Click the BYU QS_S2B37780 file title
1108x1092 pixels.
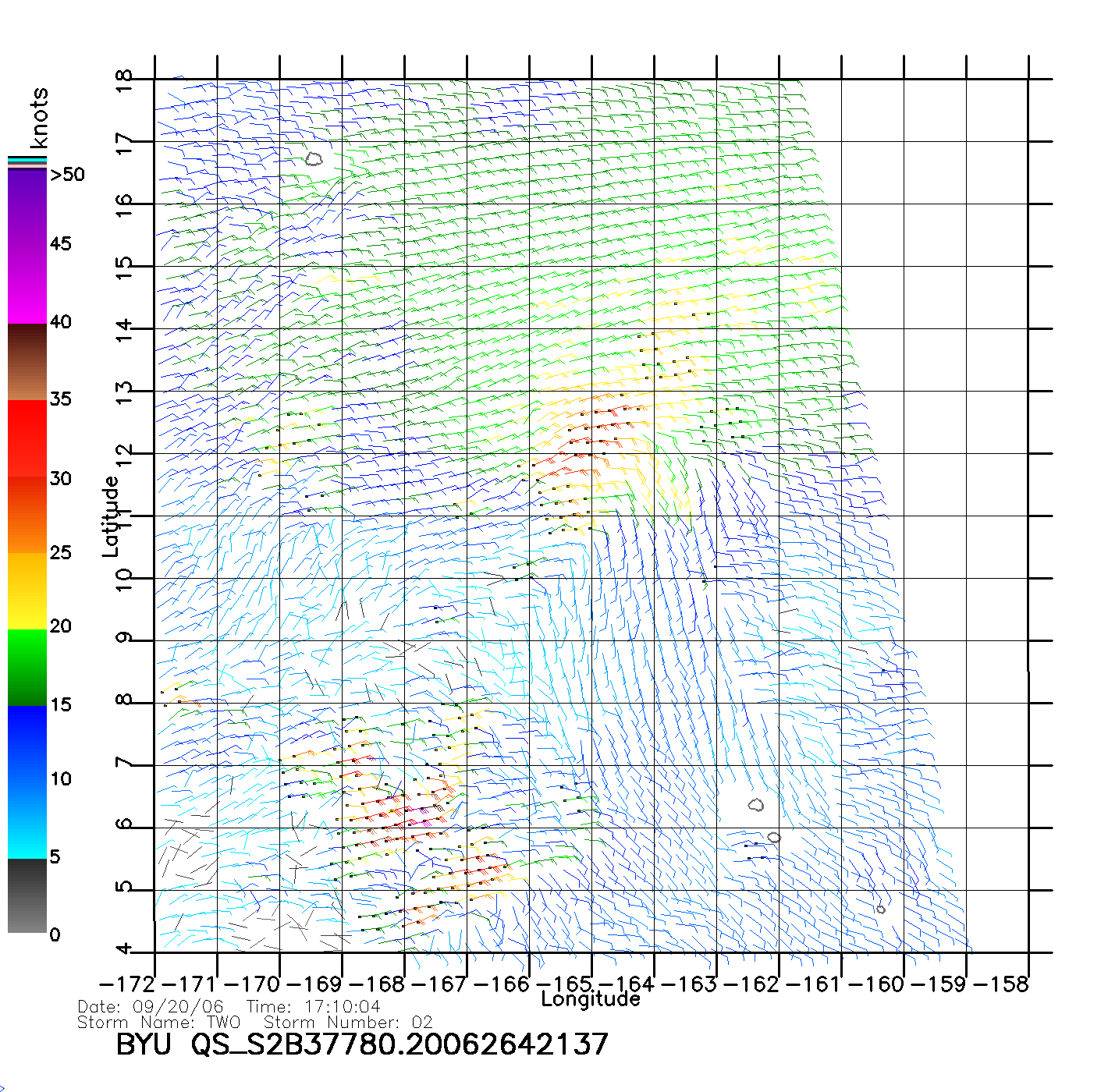coord(361,1044)
